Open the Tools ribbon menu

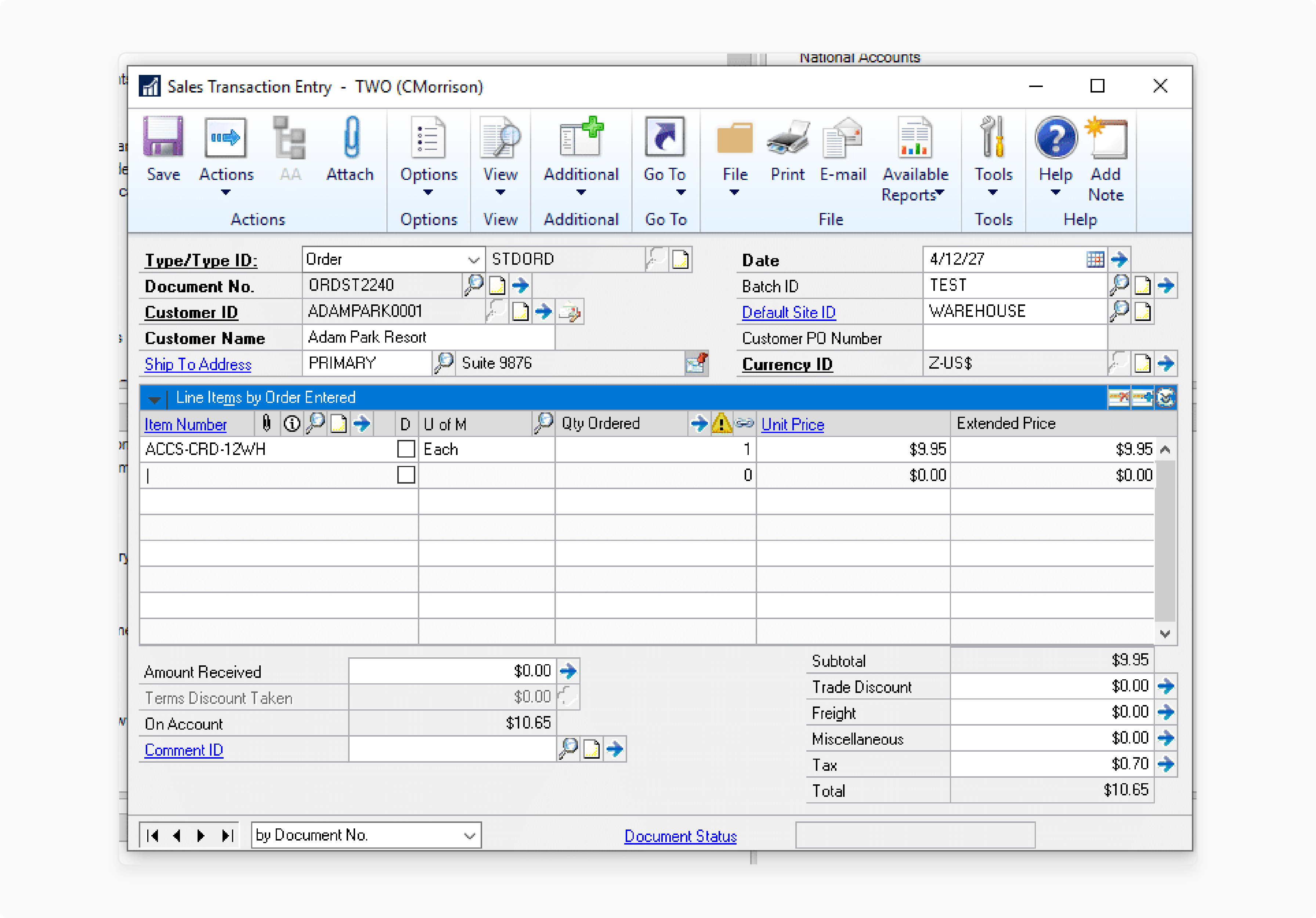click(993, 156)
